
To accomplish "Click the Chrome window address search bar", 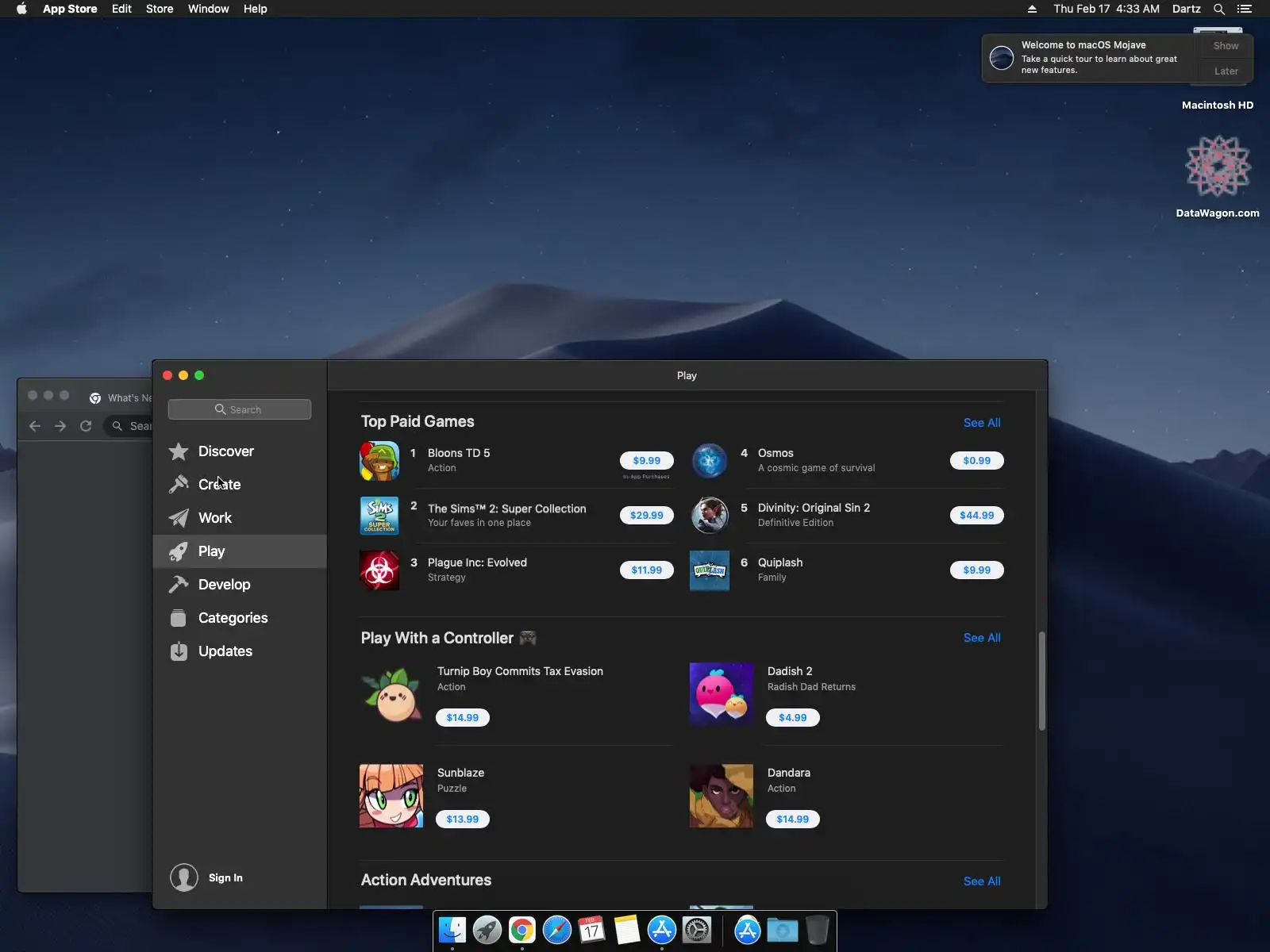I will pos(129,426).
